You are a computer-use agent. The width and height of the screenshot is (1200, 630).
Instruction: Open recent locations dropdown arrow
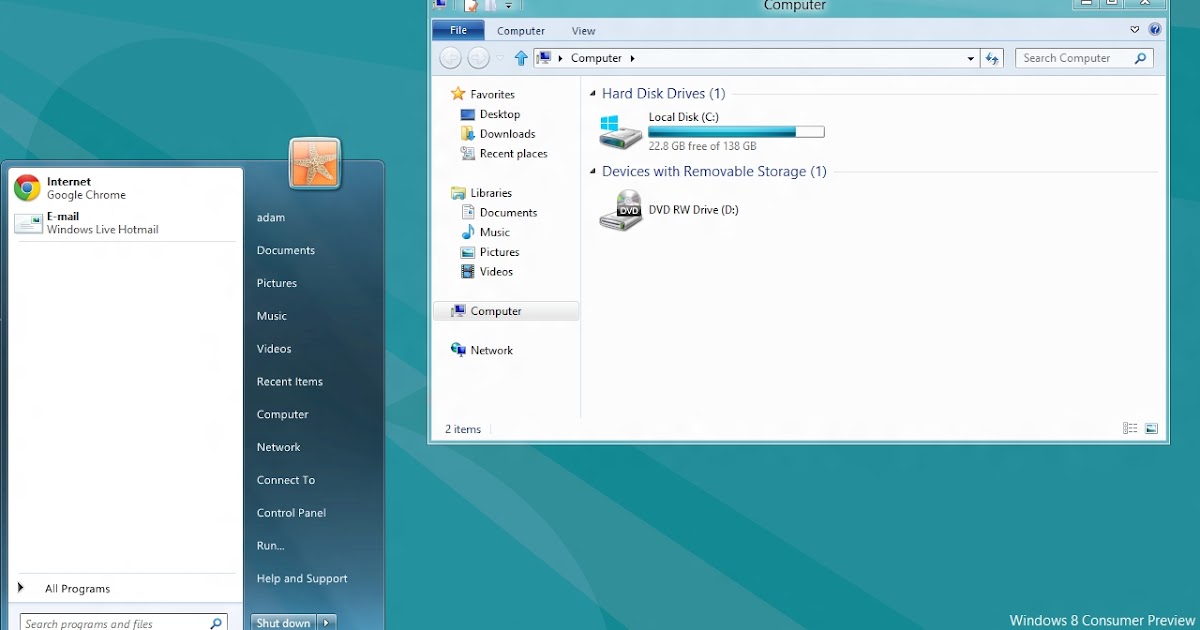[x=500, y=58]
